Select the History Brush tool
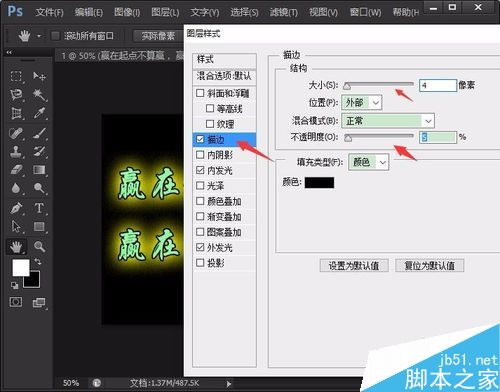The height and width of the screenshot is (392, 500). (39, 152)
